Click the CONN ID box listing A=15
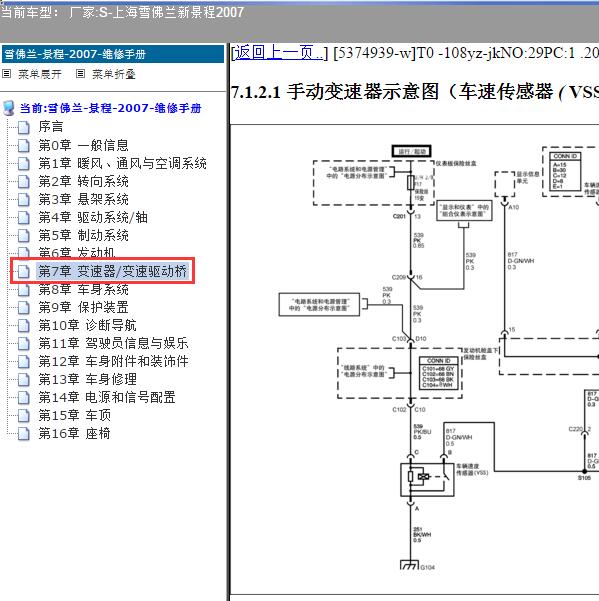This screenshot has width=599, height=601. coord(565,171)
